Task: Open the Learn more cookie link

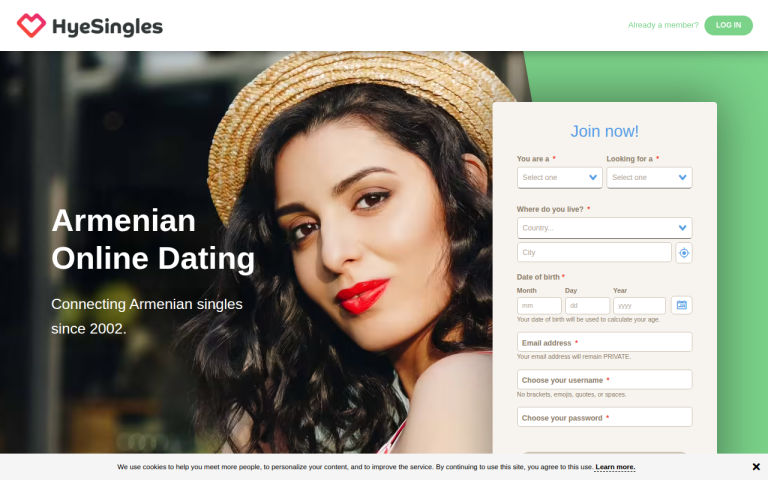Action: (615, 467)
